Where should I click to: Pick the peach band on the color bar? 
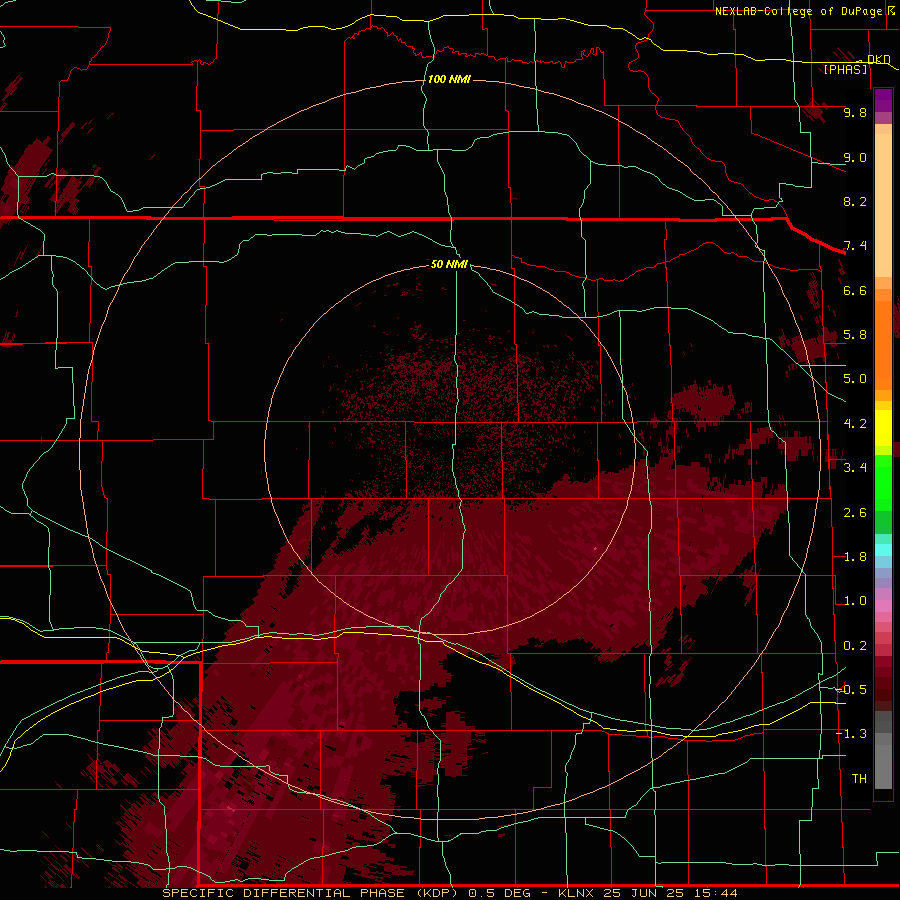(x=883, y=205)
